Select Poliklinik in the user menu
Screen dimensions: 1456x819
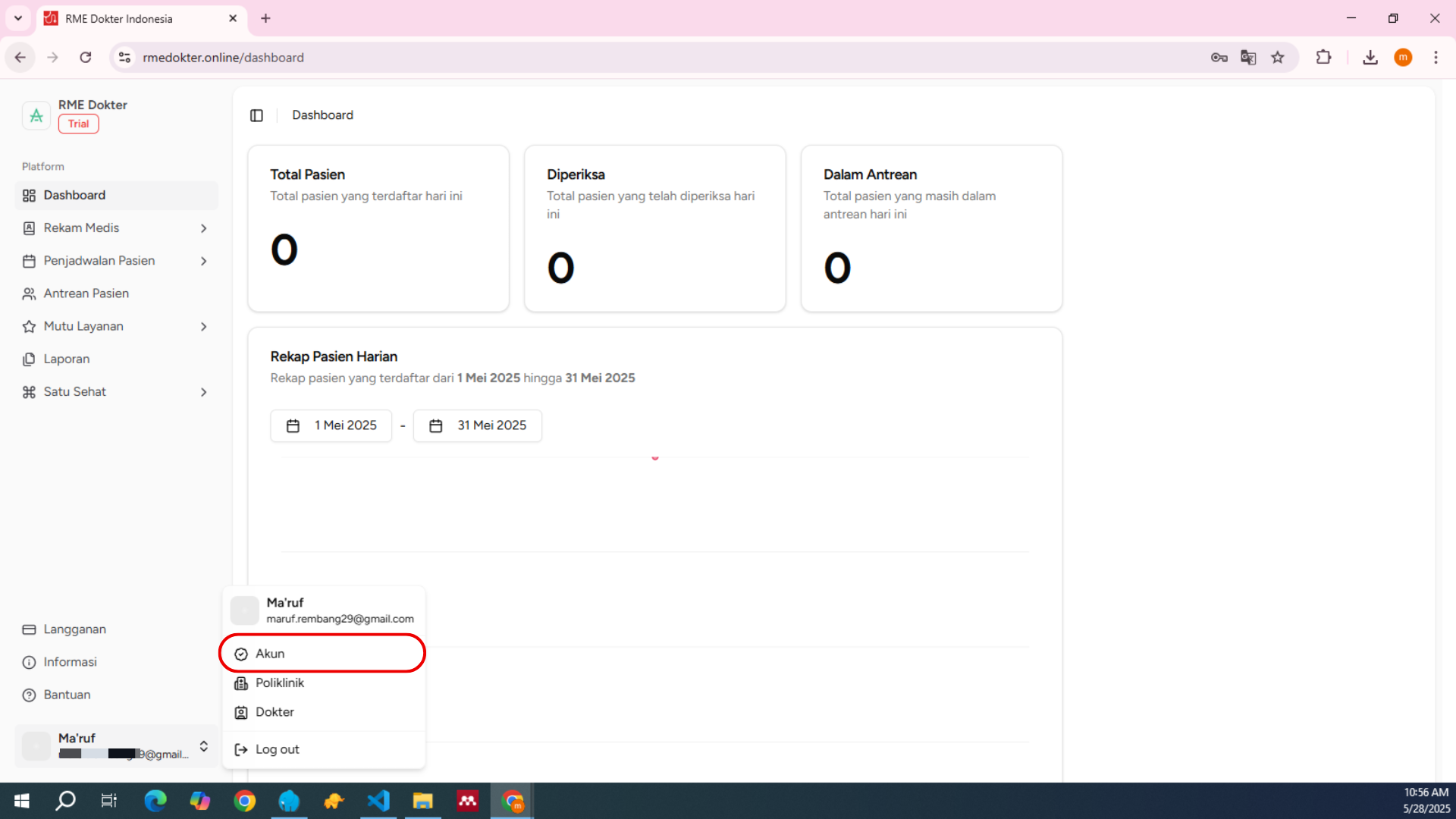tap(279, 683)
